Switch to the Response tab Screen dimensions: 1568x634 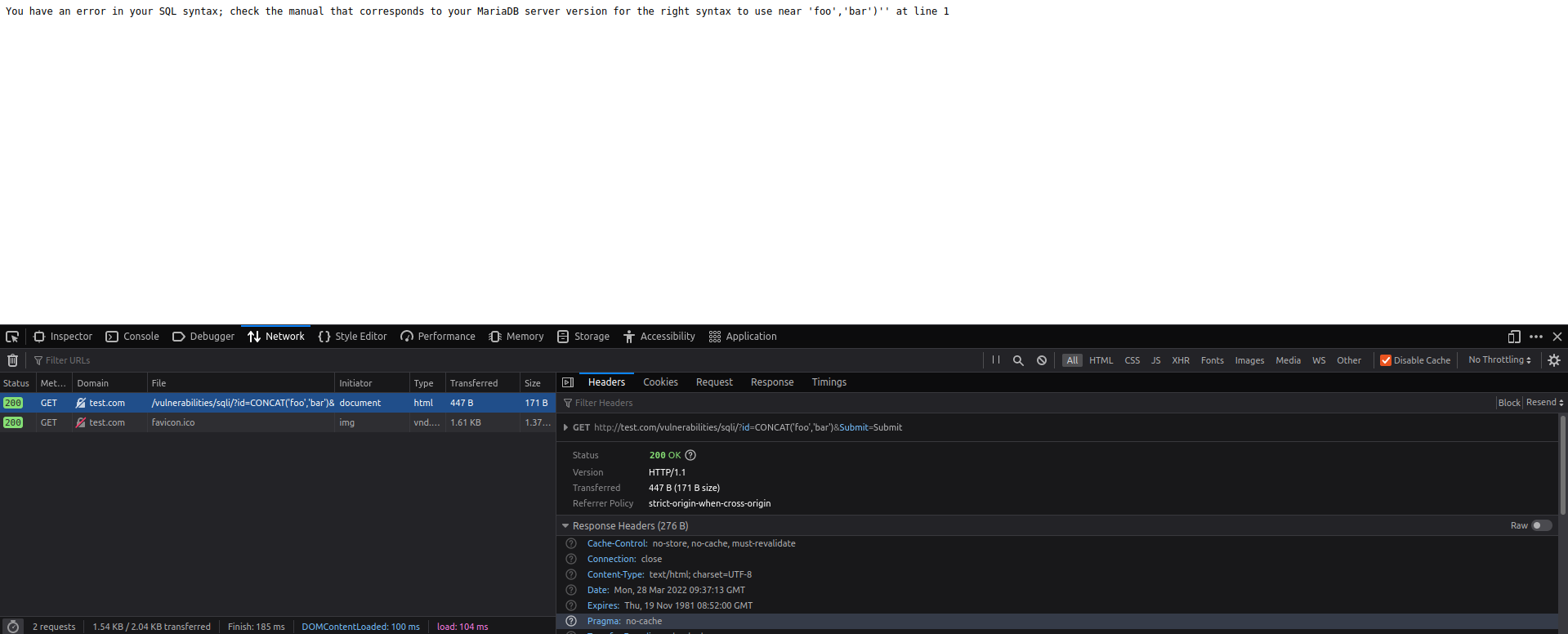(772, 382)
